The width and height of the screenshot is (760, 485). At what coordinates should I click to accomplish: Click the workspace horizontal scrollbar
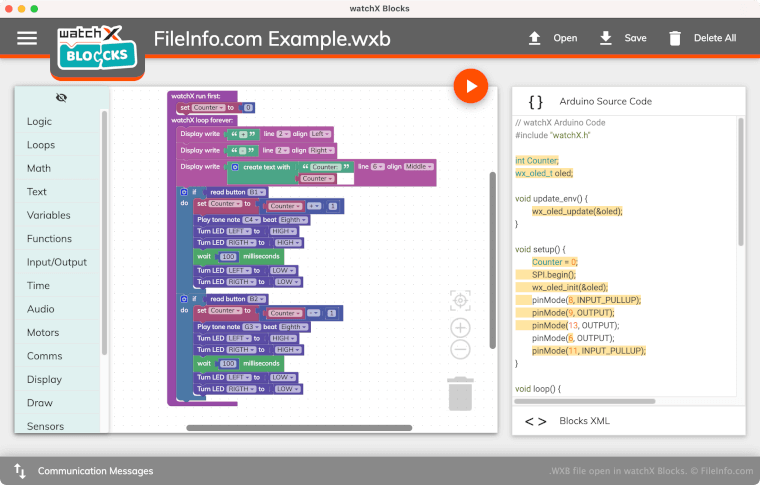[x=299, y=428]
